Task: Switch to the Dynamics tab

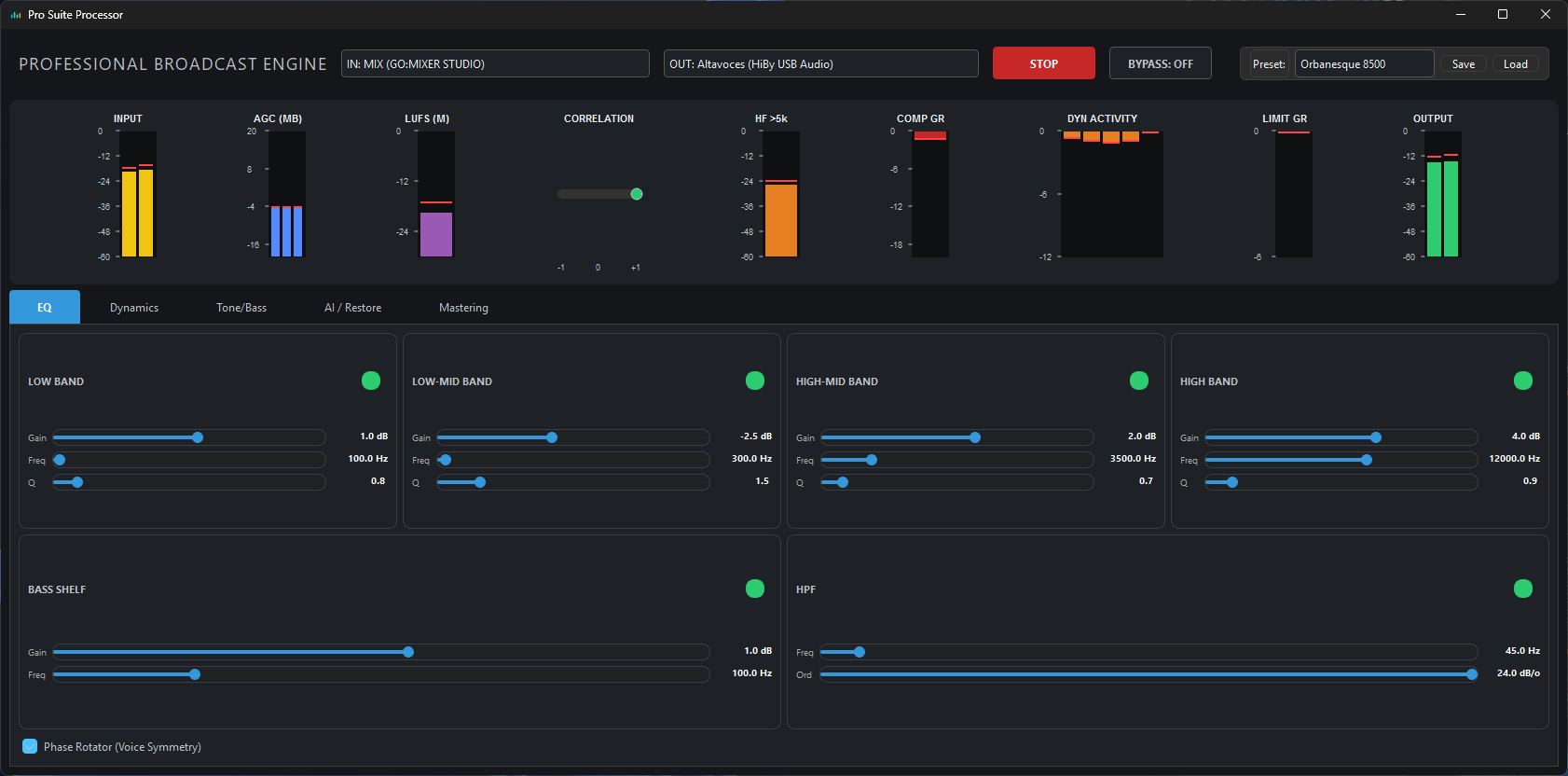Action: tap(134, 308)
